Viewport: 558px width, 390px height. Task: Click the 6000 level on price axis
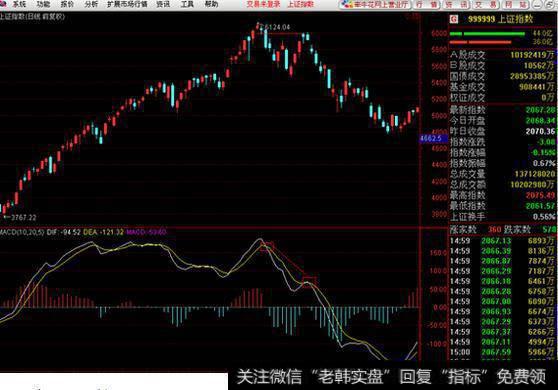(x=439, y=33)
